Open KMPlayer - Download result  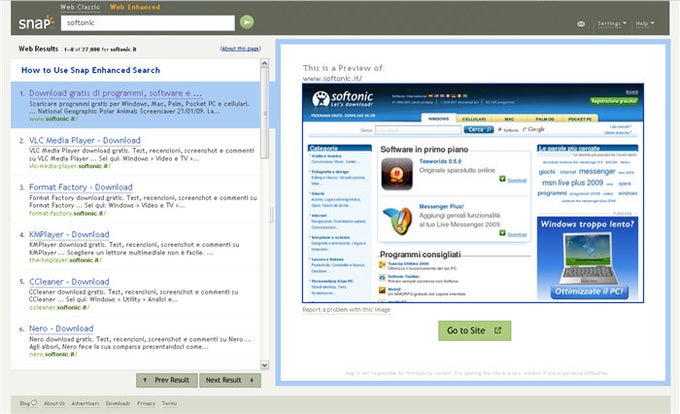(69, 235)
